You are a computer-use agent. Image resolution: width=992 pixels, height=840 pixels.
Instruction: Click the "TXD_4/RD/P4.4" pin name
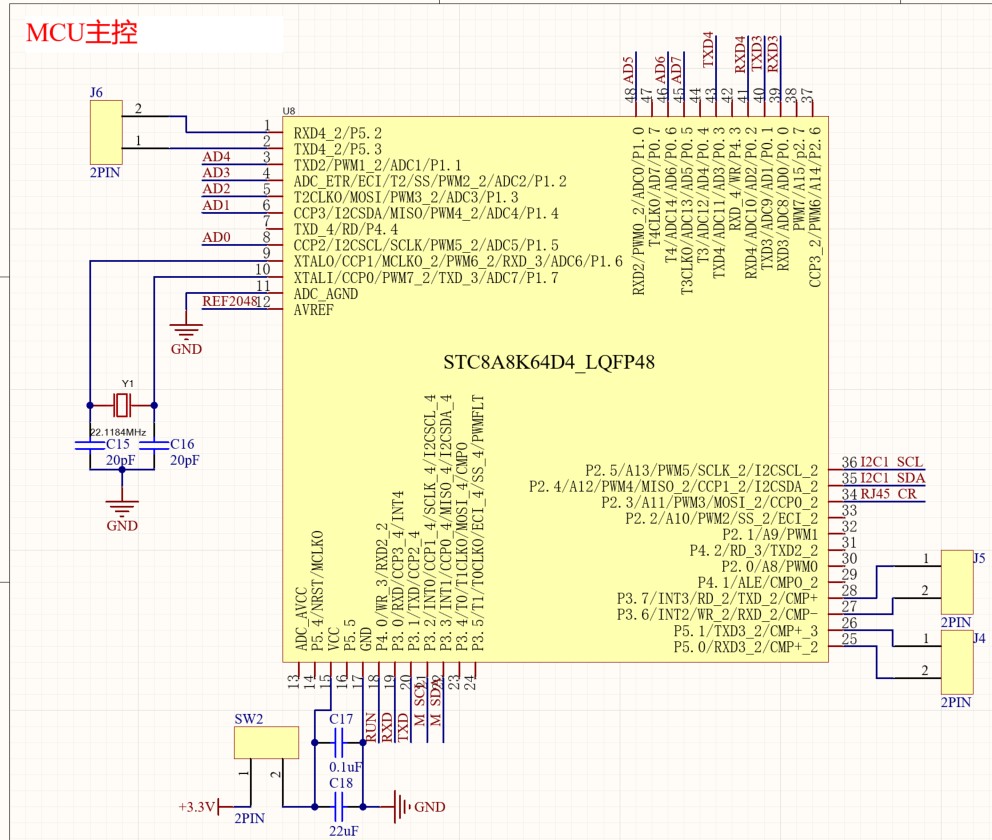point(345,230)
